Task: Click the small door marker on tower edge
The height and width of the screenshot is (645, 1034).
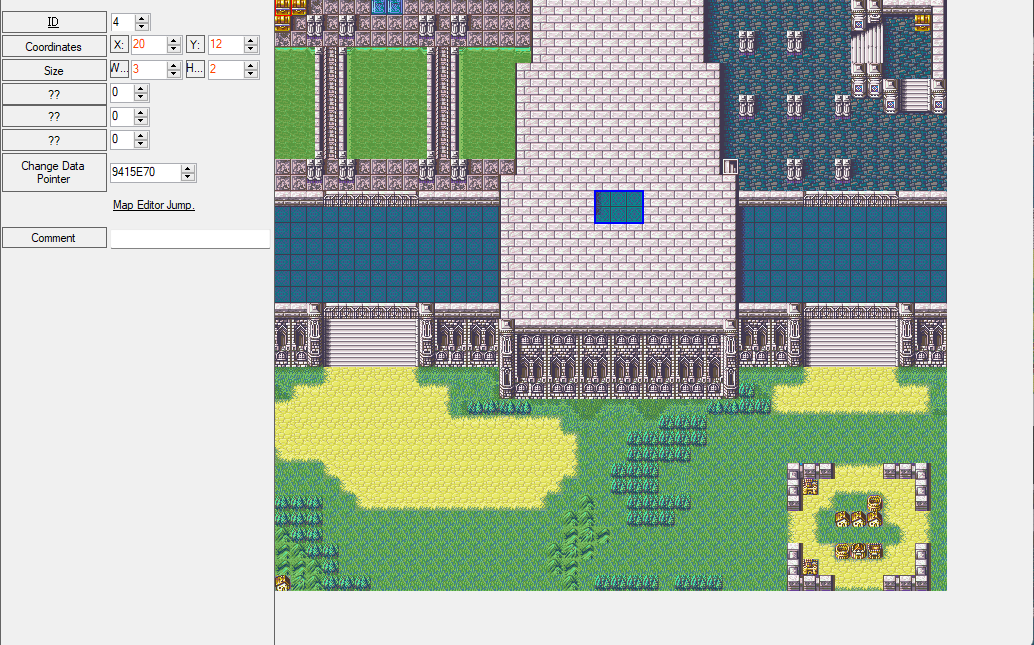Action: pos(730,167)
